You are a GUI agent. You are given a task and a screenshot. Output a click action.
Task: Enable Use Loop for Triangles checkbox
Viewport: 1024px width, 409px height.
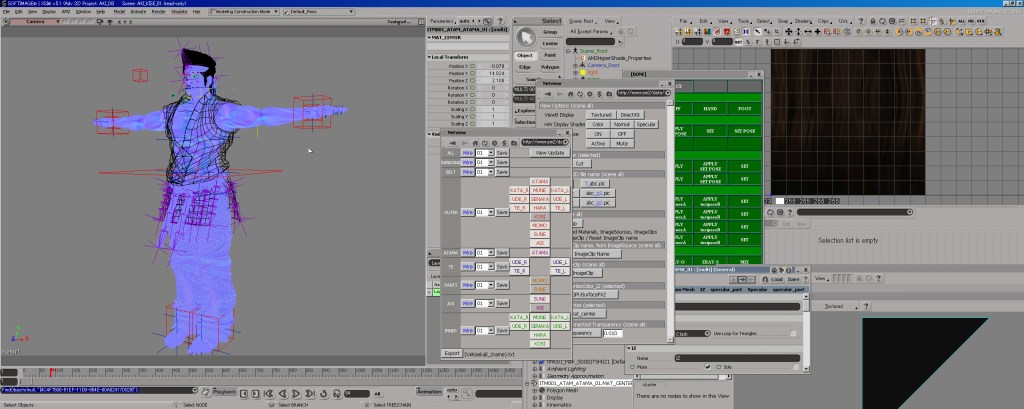[794, 333]
